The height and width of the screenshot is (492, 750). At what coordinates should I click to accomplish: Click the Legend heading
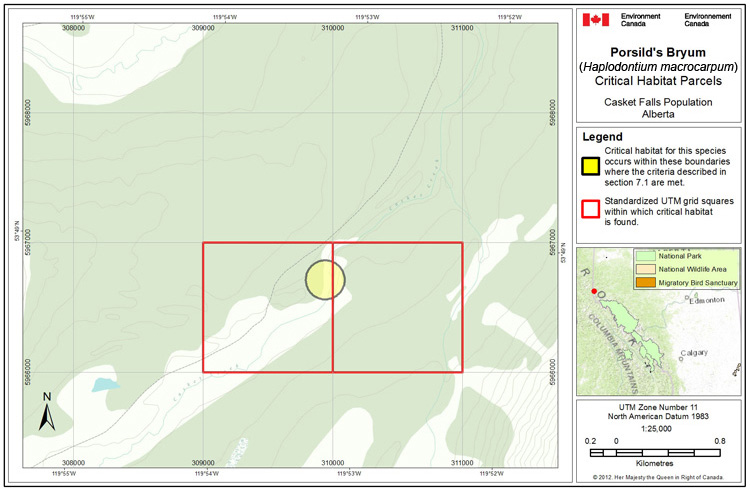click(x=602, y=137)
